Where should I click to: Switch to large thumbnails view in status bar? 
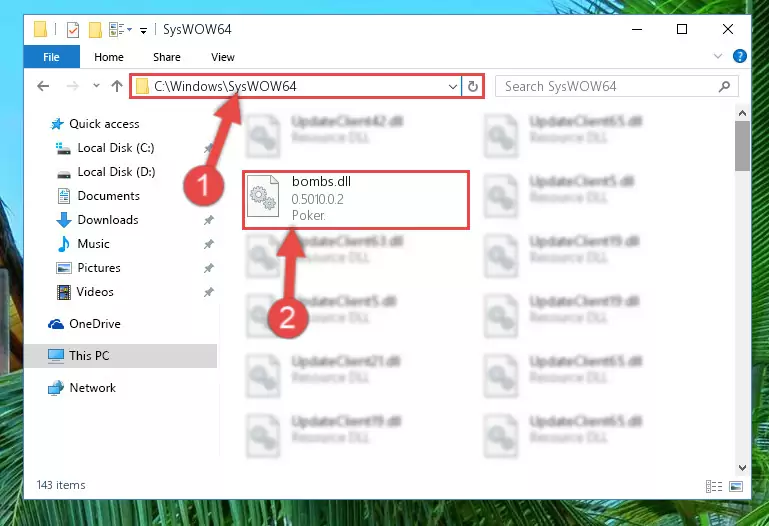click(x=736, y=486)
